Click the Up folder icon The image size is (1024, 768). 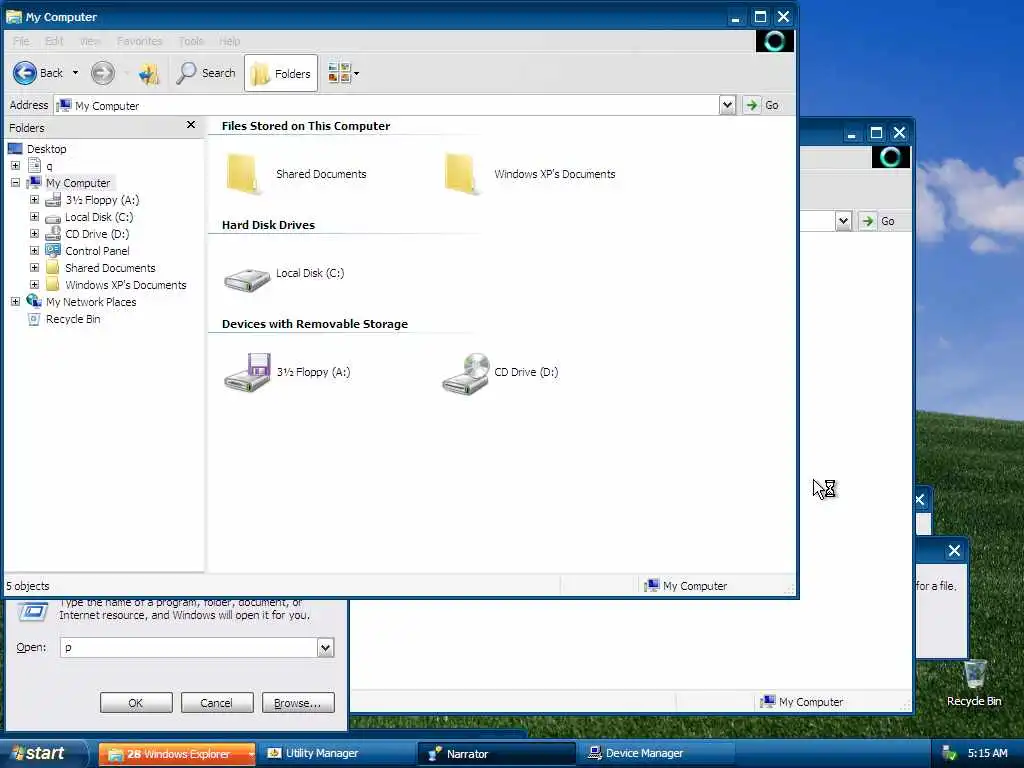tap(149, 74)
